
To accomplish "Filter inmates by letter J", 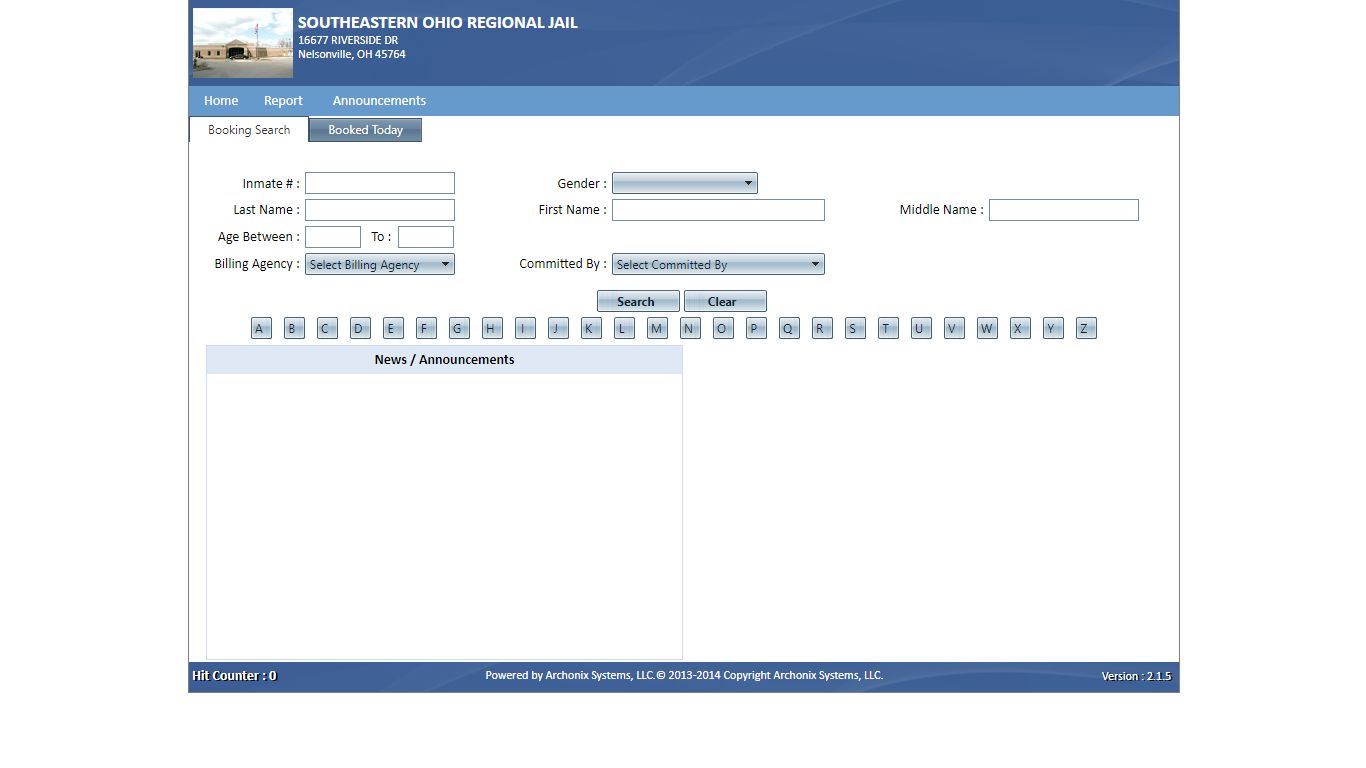I will (558, 328).
